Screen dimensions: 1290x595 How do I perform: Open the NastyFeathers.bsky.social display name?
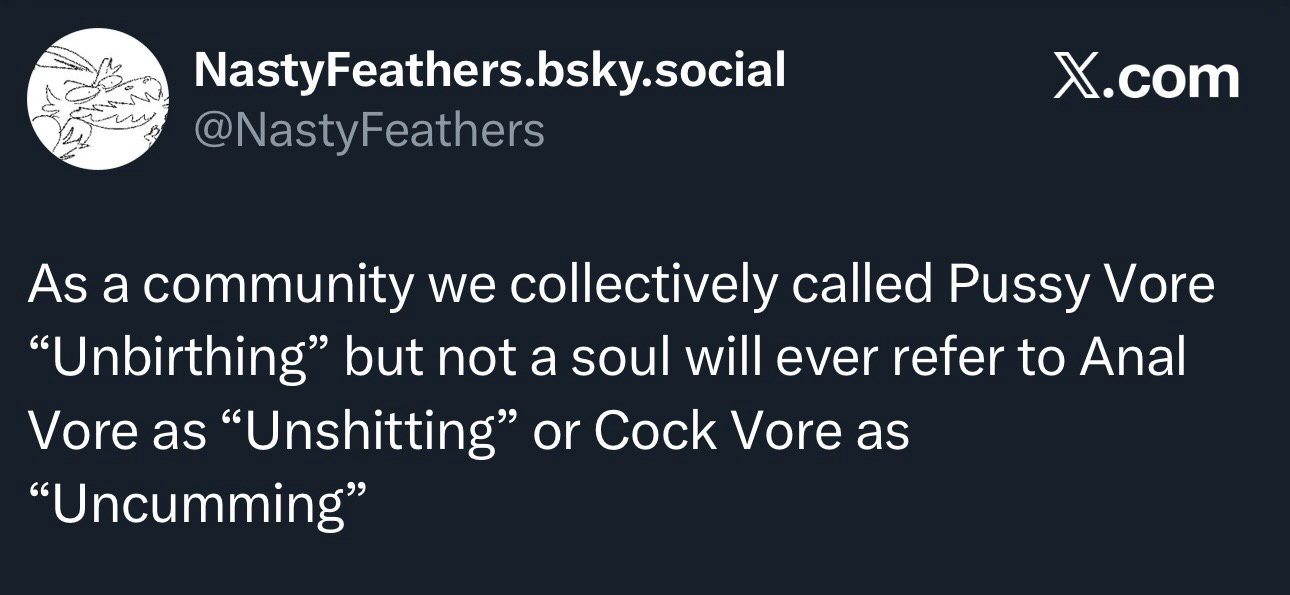(489, 70)
